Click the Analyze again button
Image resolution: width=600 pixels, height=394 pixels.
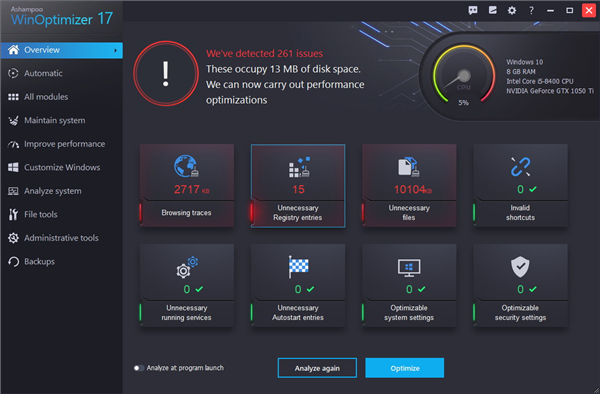(x=317, y=368)
